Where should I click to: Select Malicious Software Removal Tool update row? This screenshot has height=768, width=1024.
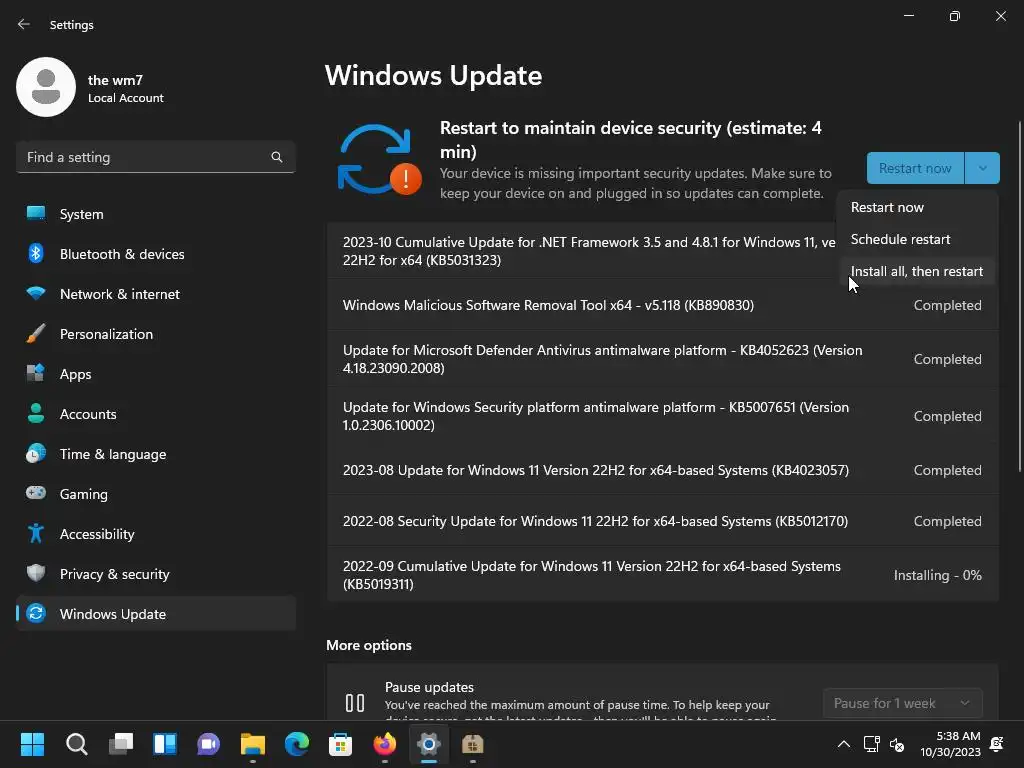click(x=662, y=305)
